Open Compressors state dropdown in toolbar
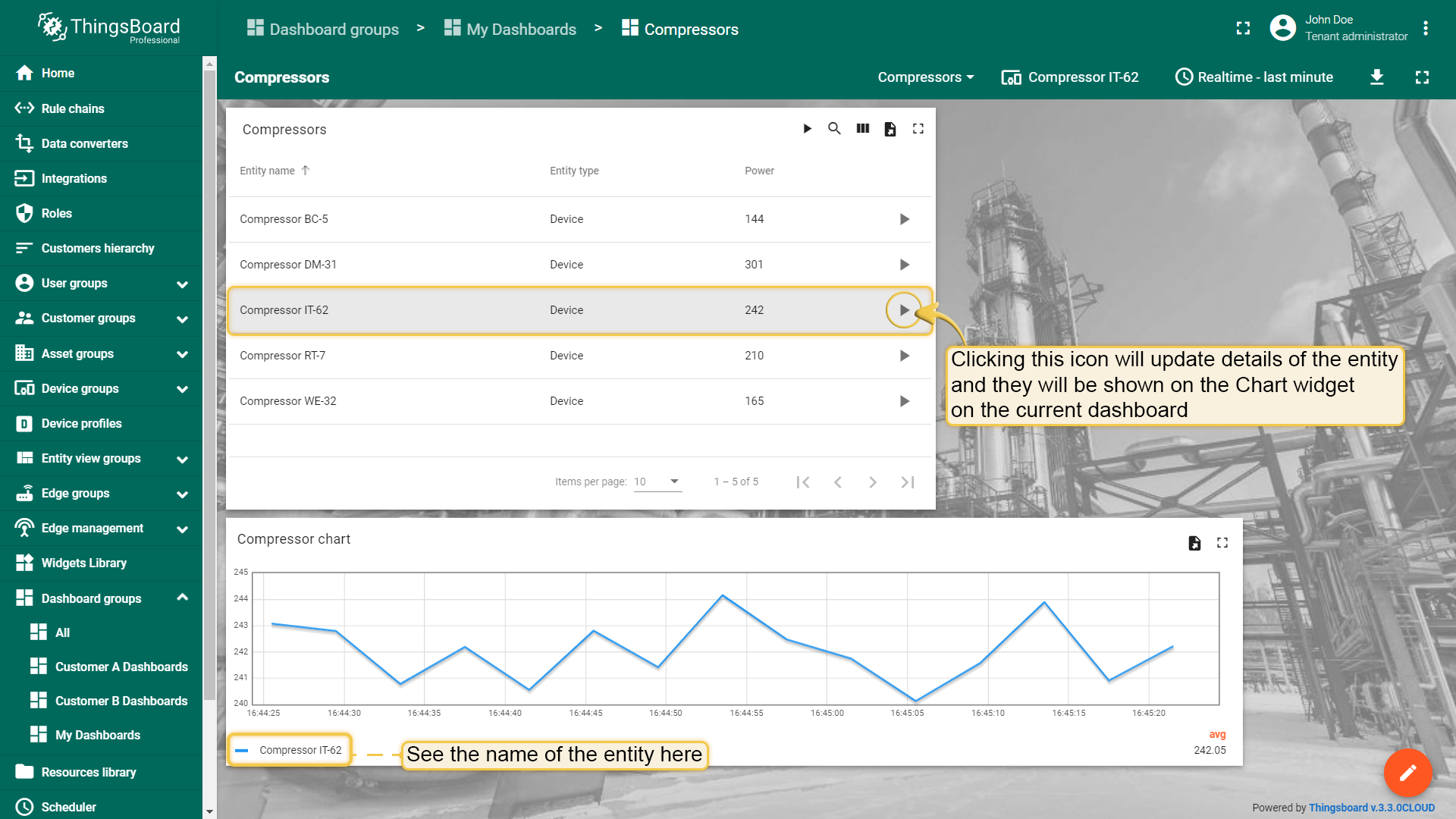Screen dimensions: 1456x819 (925, 77)
